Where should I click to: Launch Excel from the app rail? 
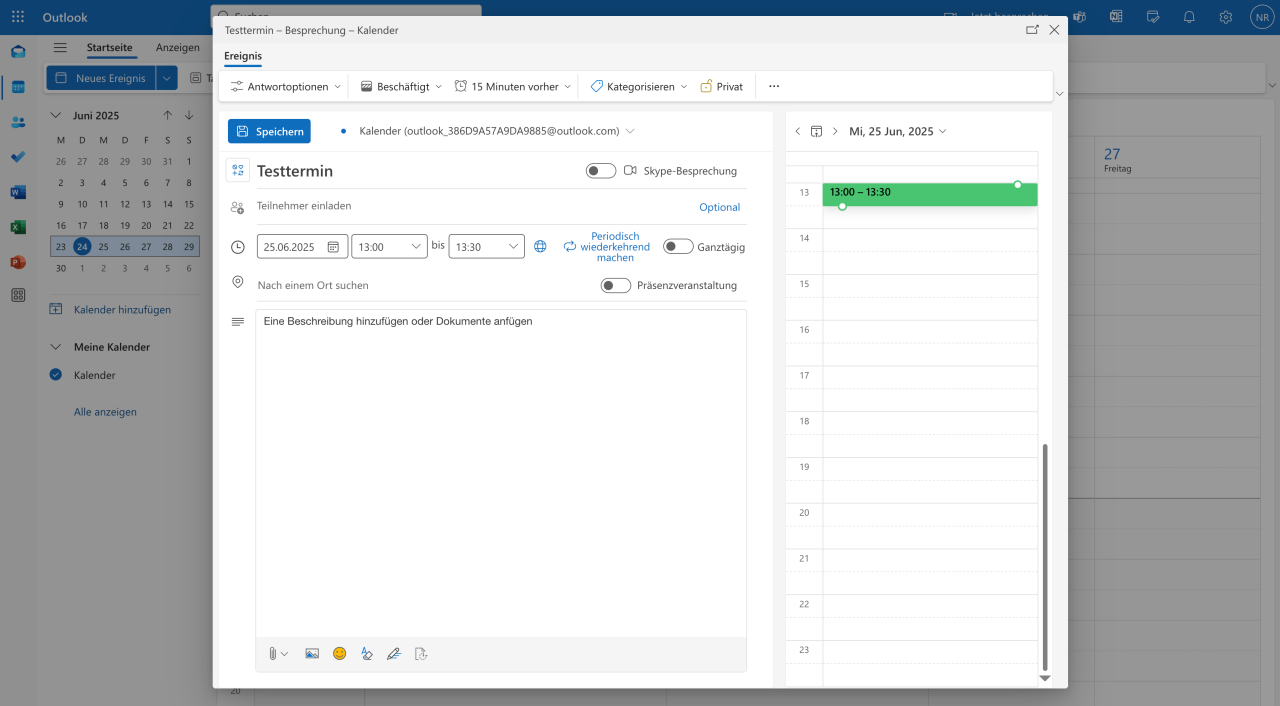click(x=18, y=227)
